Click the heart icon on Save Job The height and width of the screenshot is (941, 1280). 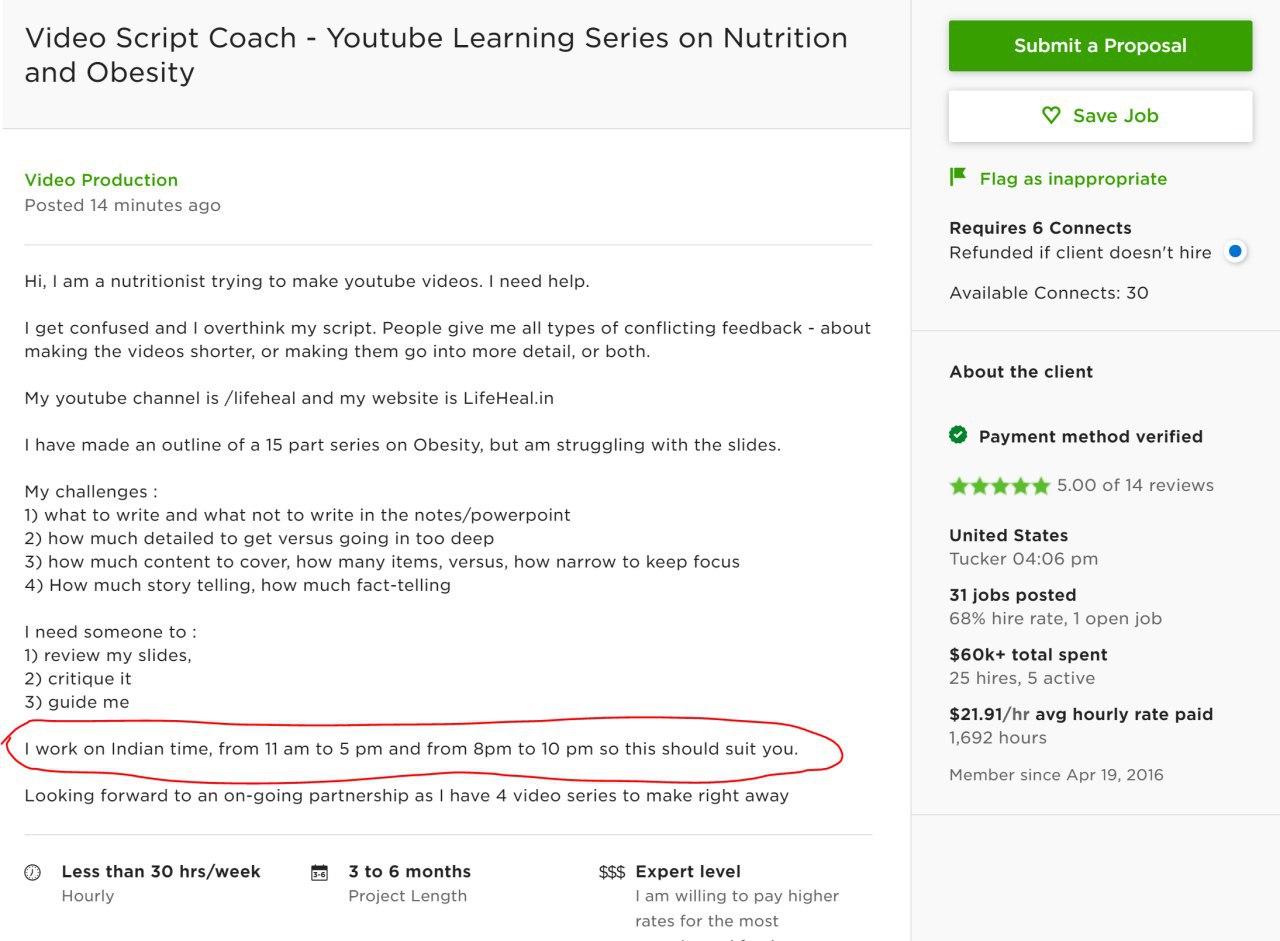tap(1051, 116)
